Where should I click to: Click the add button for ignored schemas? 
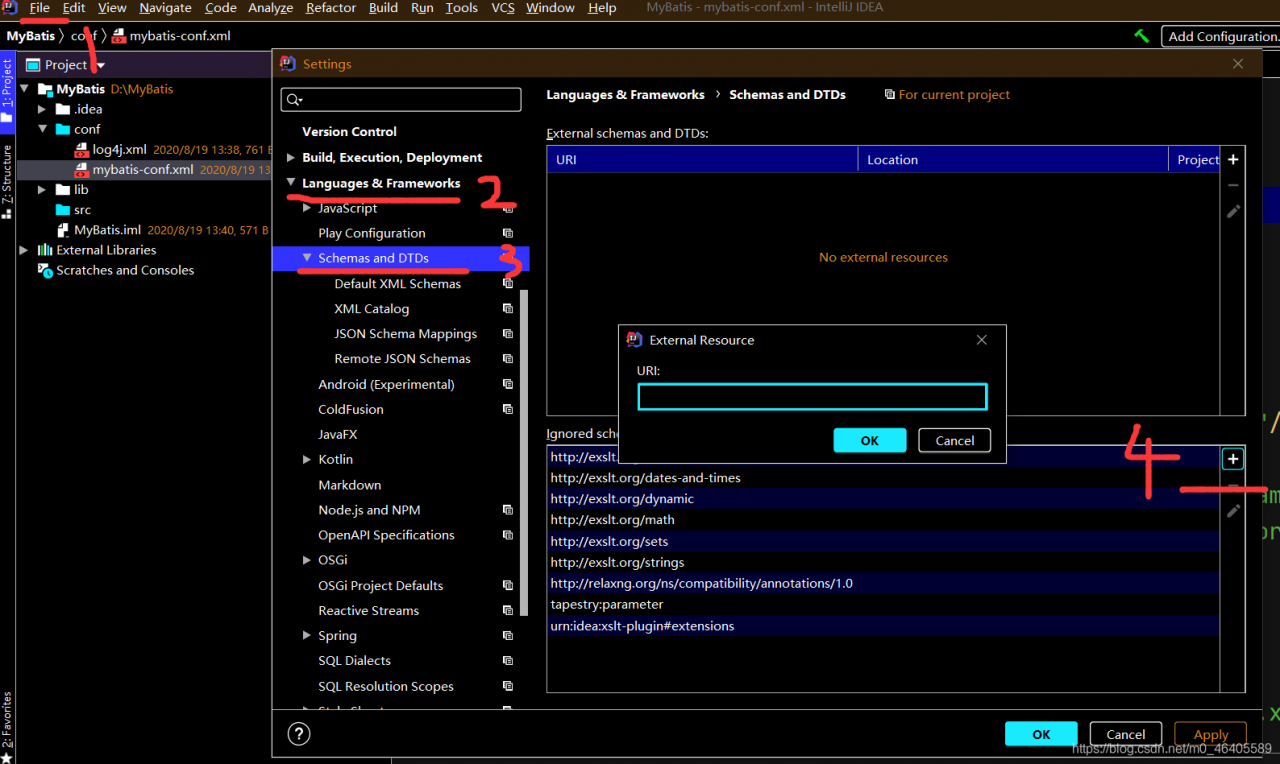pos(1233,459)
